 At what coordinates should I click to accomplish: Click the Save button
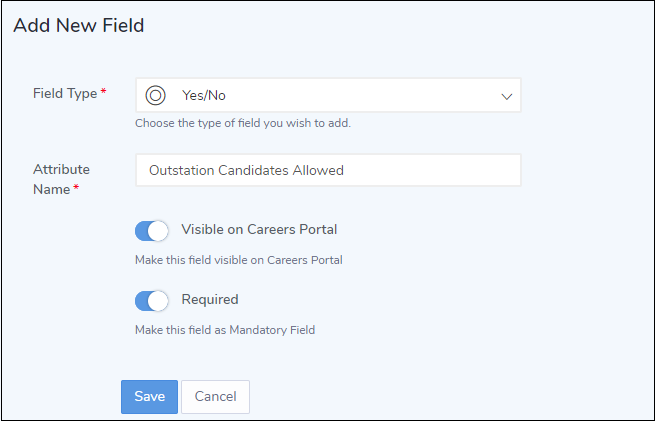tap(149, 397)
